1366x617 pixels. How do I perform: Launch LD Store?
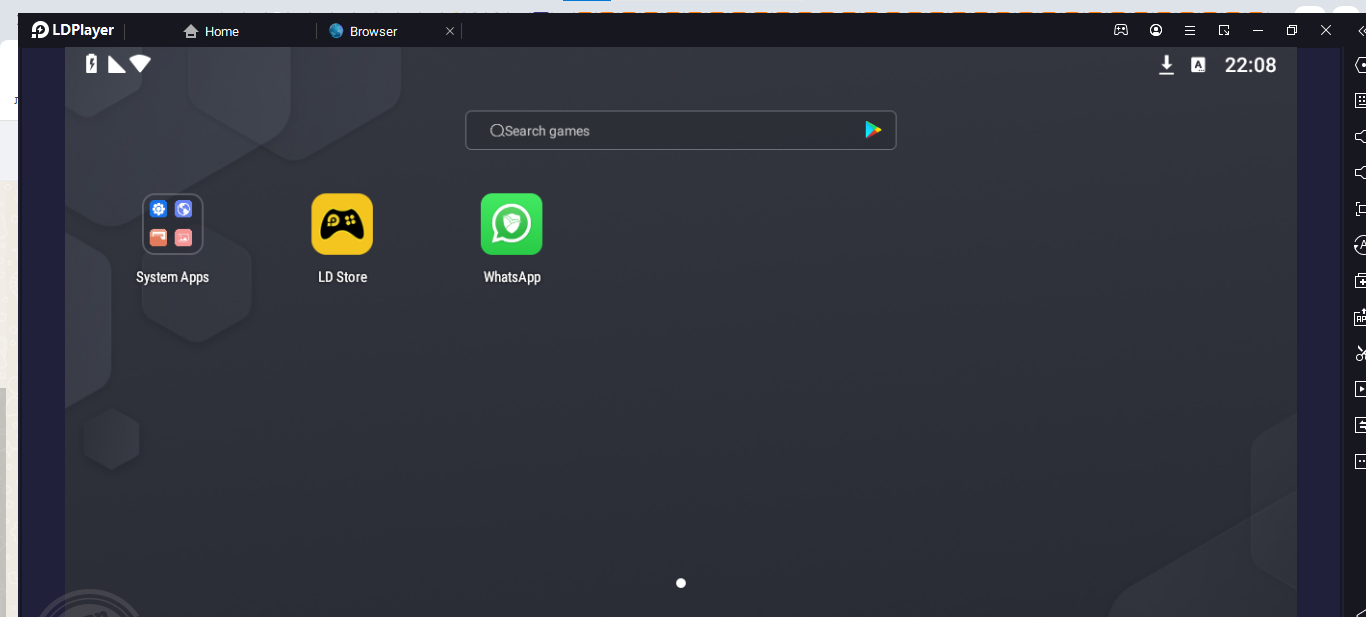[342, 224]
